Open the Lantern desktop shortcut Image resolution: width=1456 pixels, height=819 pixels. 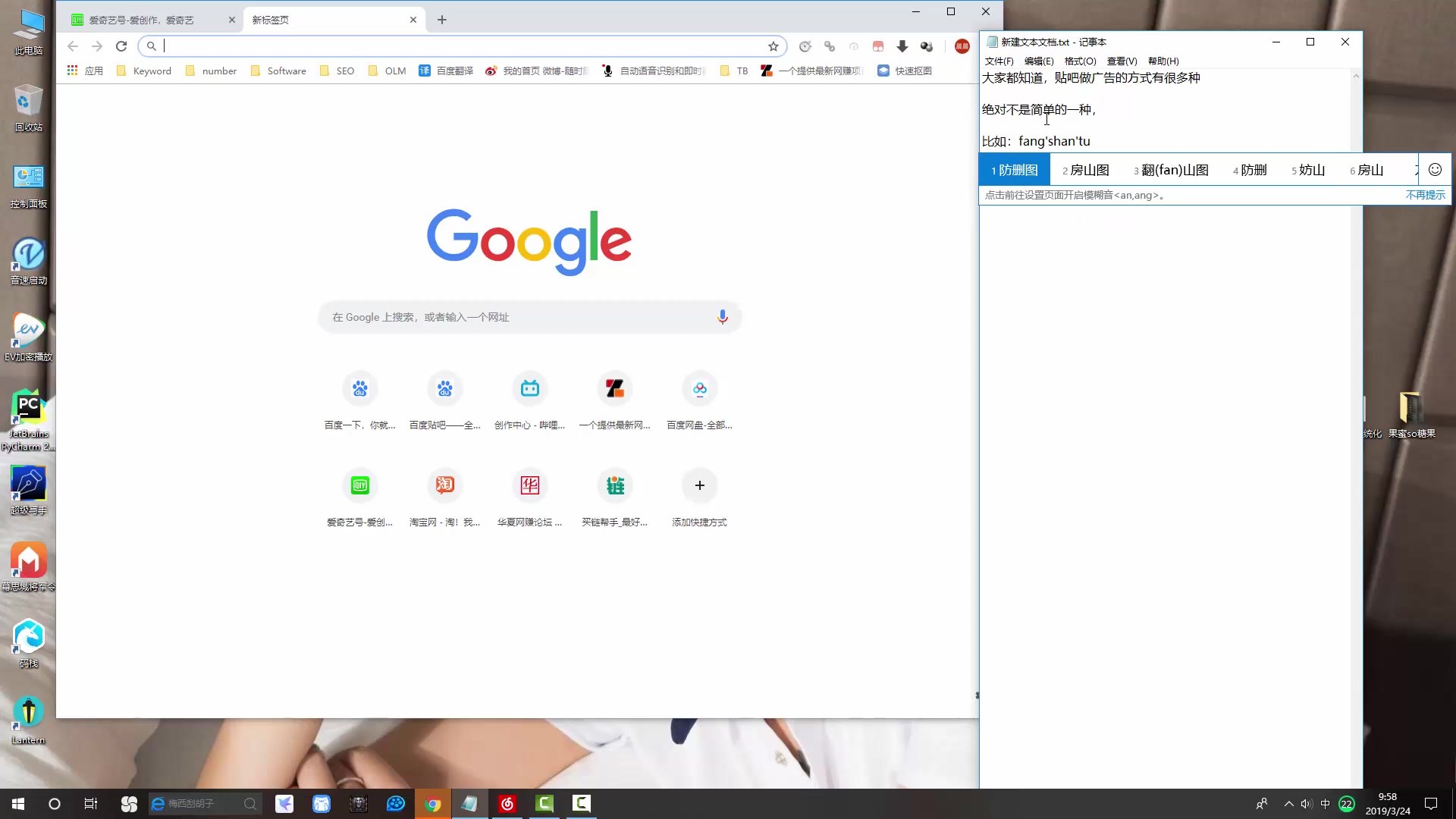point(28,720)
